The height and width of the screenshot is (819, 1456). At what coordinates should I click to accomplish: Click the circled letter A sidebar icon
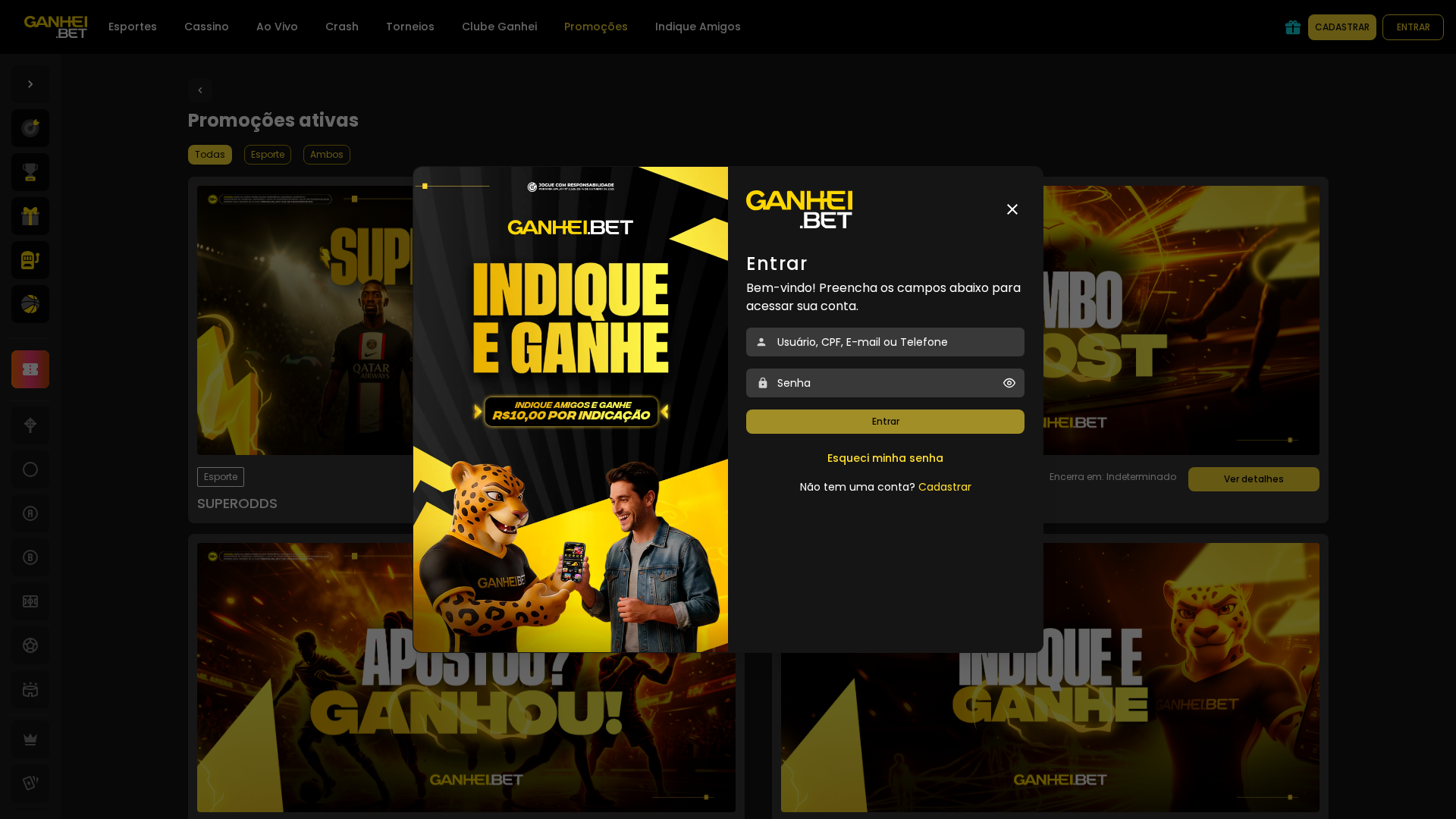[x=30, y=513]
